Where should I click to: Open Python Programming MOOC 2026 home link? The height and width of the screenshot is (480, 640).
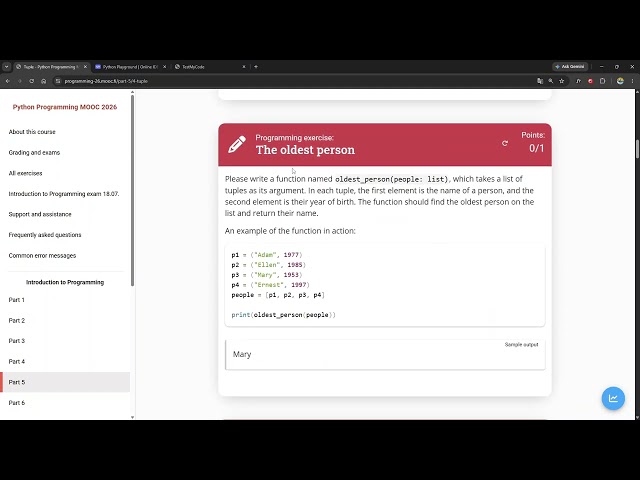tap(65, 107)
